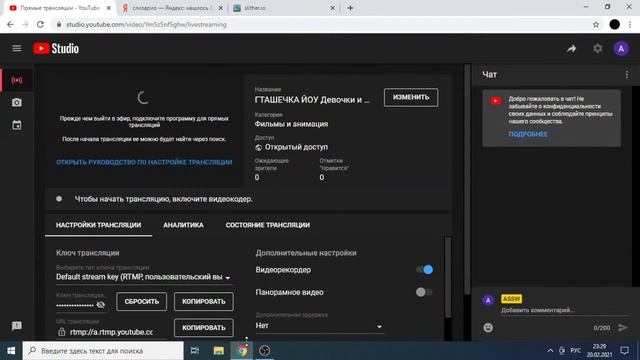The width and height of the screenshot is (640, 360).
Task: Click the Открытый доступ access text
Action: 296,147
